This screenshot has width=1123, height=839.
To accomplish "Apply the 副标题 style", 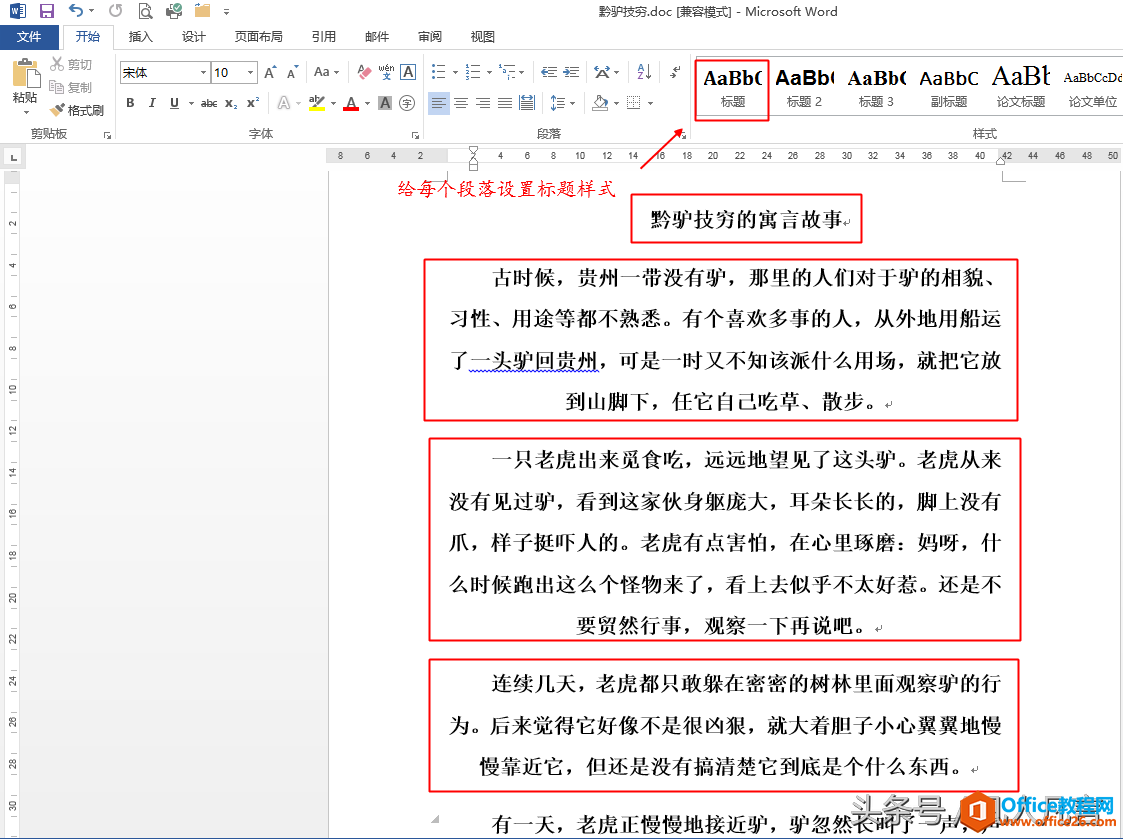I will pos(949,87).
